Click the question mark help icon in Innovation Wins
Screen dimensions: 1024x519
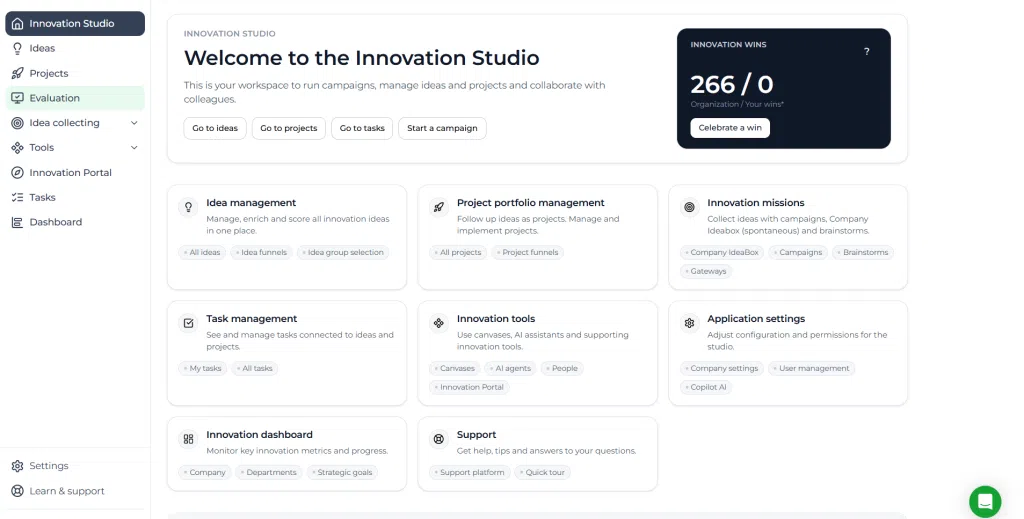[x=867, y=52]
